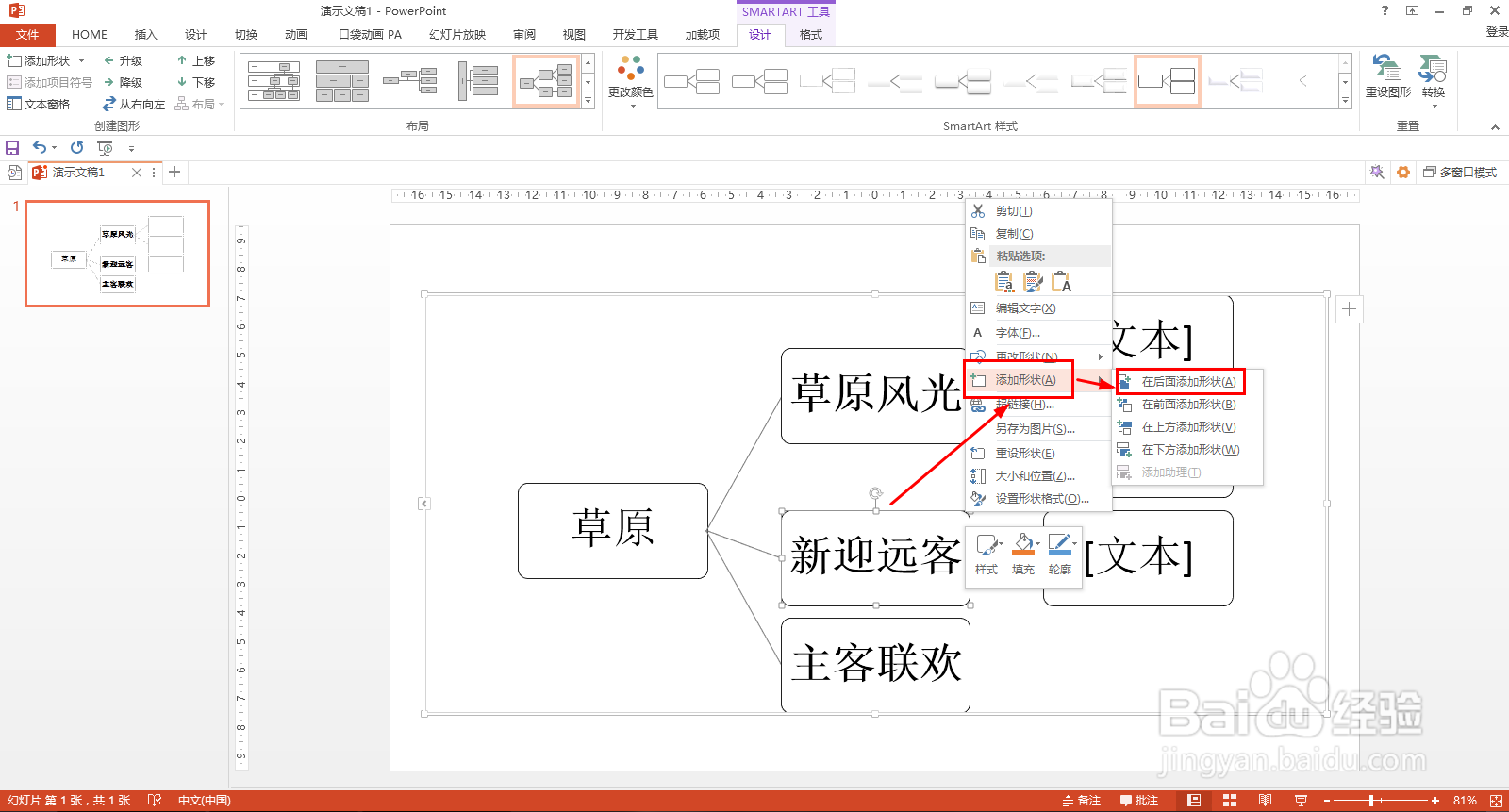Expand SmartArt text pane via left arrow tab
The width and height of the screenshot is (1509, 812).
click(x=424, y=504)
